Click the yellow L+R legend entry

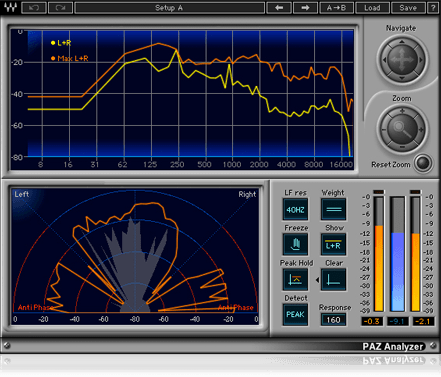(61, 43)
